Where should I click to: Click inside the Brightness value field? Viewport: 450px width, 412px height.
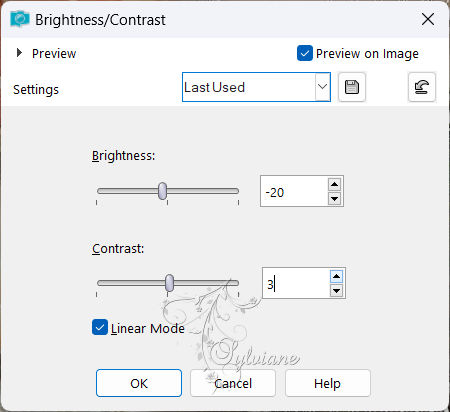click(x=294, y=191)
